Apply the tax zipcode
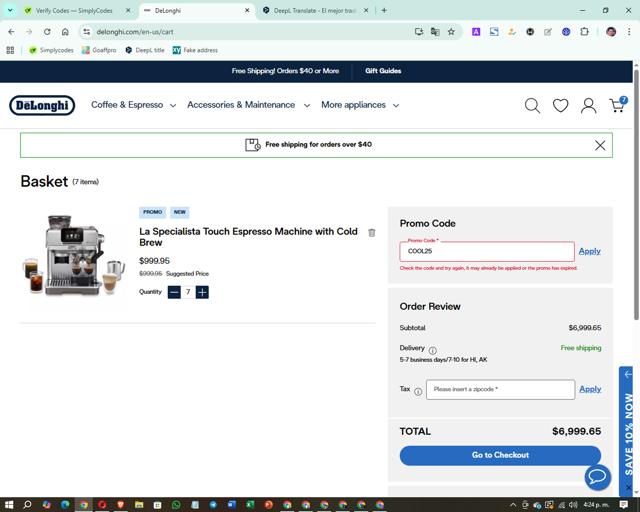 (x=590, y=389)
